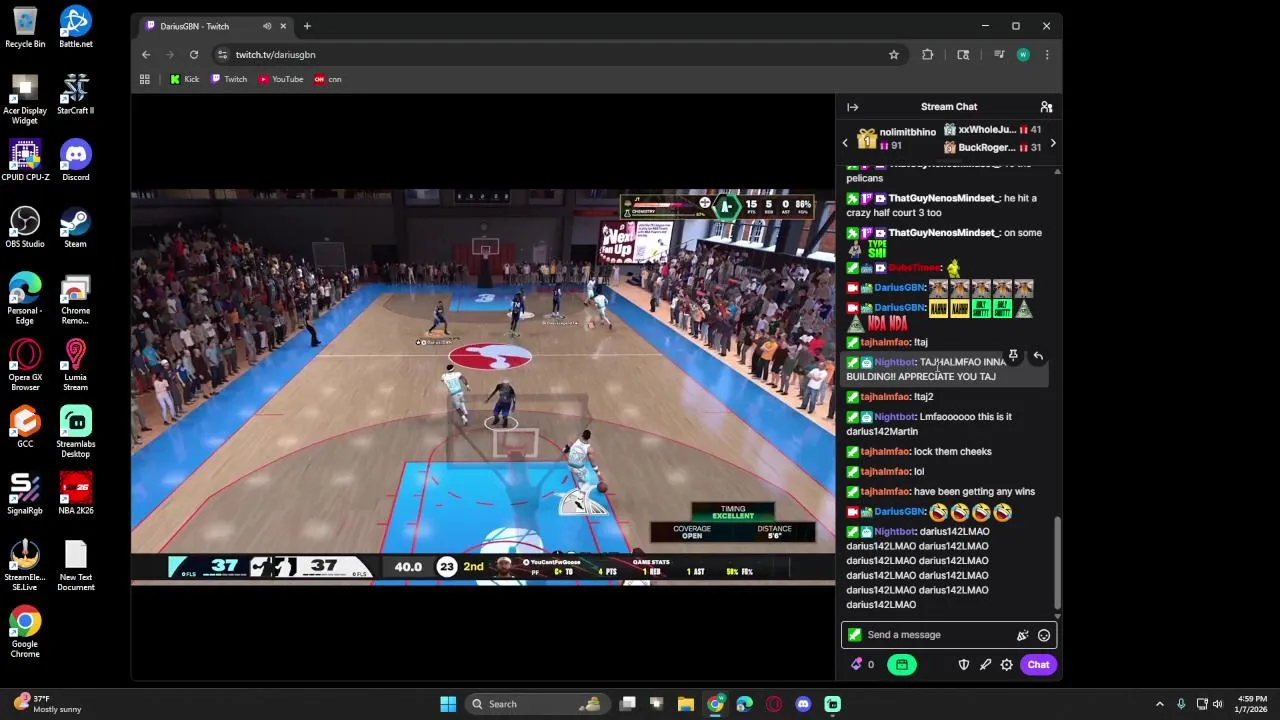Image resolution: width=1280 pixels, height=720 pixels.
Task: Go back in browser history
Action: [146, 55]
